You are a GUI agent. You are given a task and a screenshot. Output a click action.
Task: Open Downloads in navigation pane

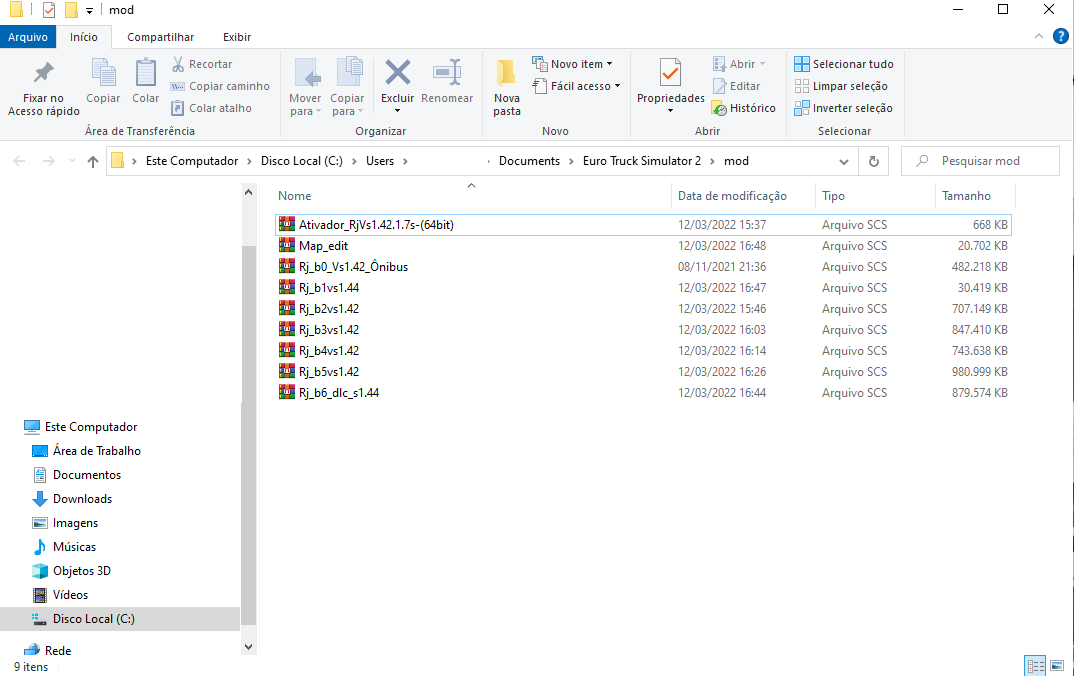[x=82, y=499]
